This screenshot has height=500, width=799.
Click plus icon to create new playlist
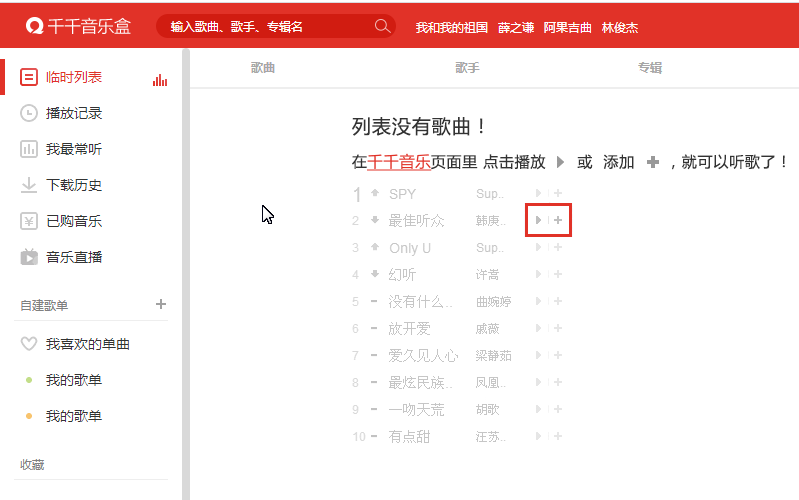tap(161, 304)
